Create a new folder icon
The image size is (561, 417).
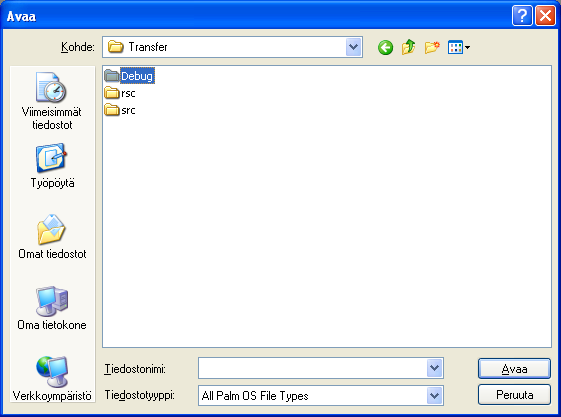pyautogui.click(x=432, y=47)
